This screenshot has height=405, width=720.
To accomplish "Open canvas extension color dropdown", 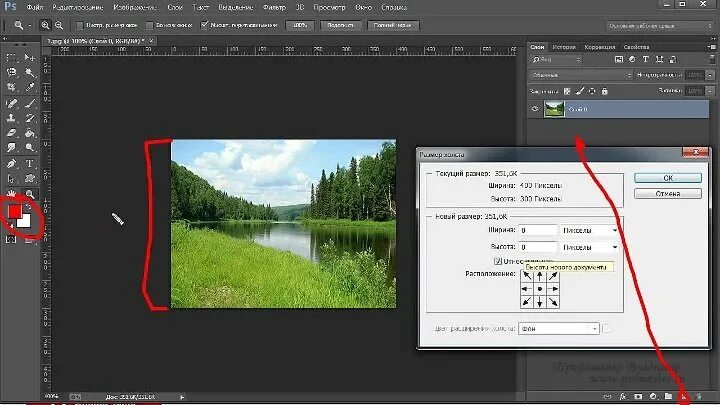I will pyautogui.click(x=559, y=329).
